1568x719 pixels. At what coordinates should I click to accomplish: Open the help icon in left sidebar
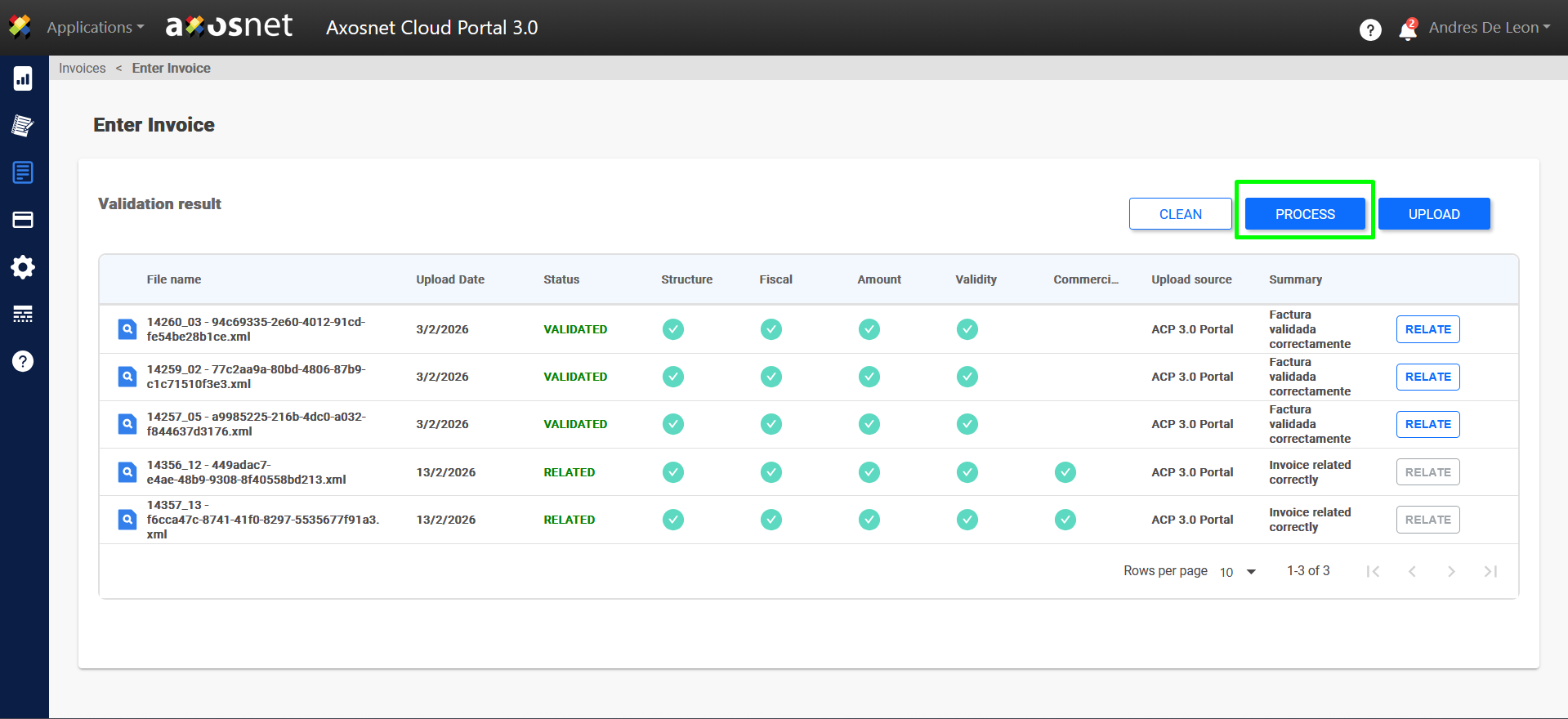(x=23, y=361)
